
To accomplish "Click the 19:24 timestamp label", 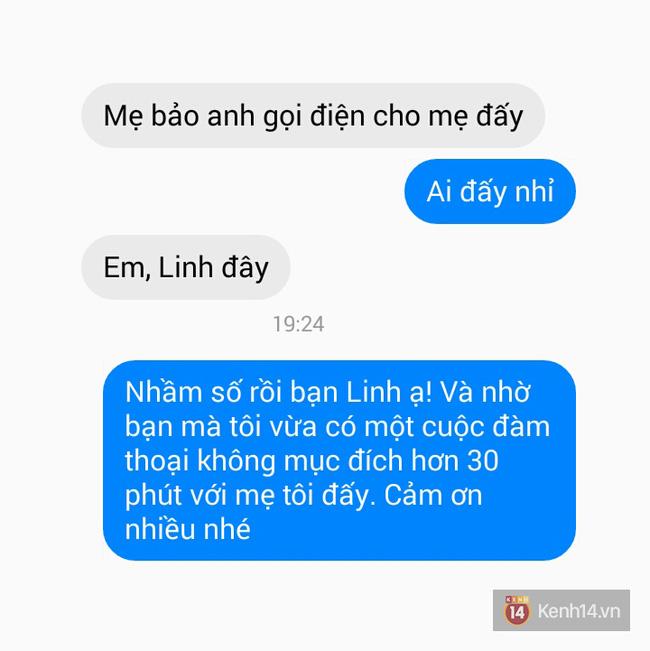I will (x=298, y=324).
